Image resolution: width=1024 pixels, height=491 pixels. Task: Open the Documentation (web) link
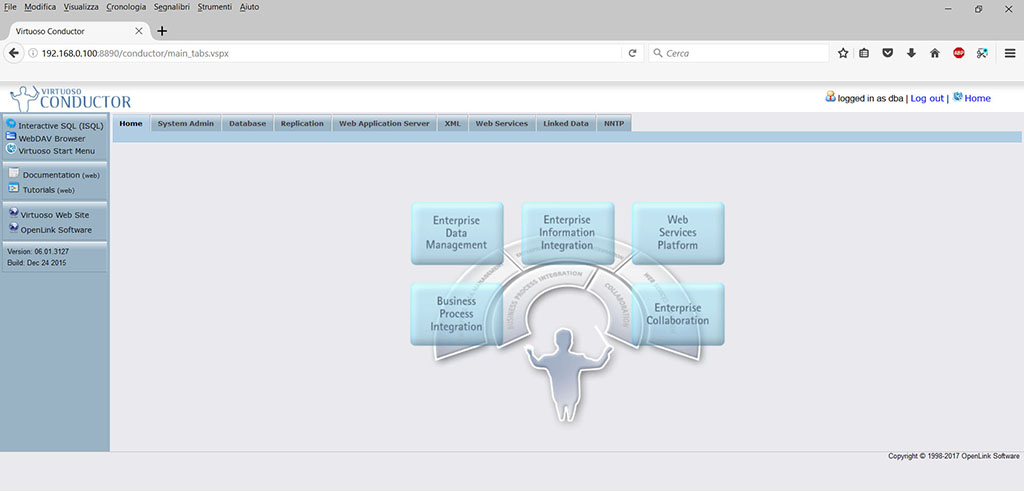(x=61, y=175)
